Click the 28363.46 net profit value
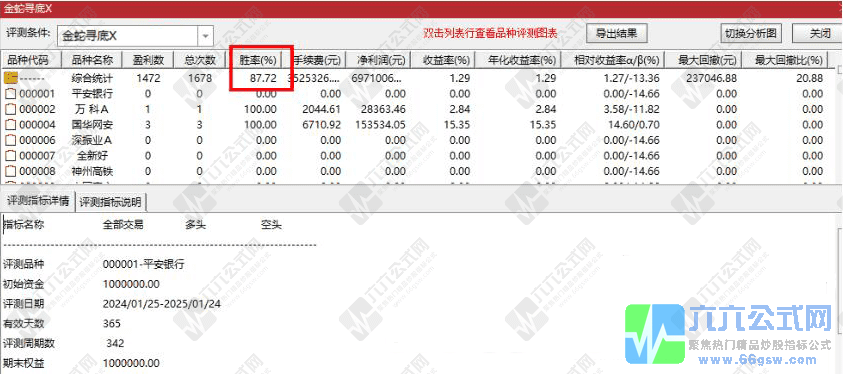 [x=382, y=110]
